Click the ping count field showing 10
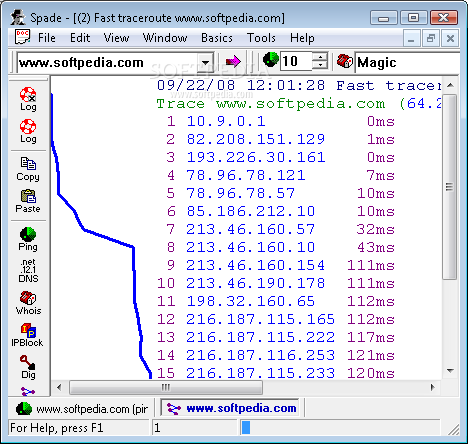Screen dimensions: 468x444 coord(296,61)
